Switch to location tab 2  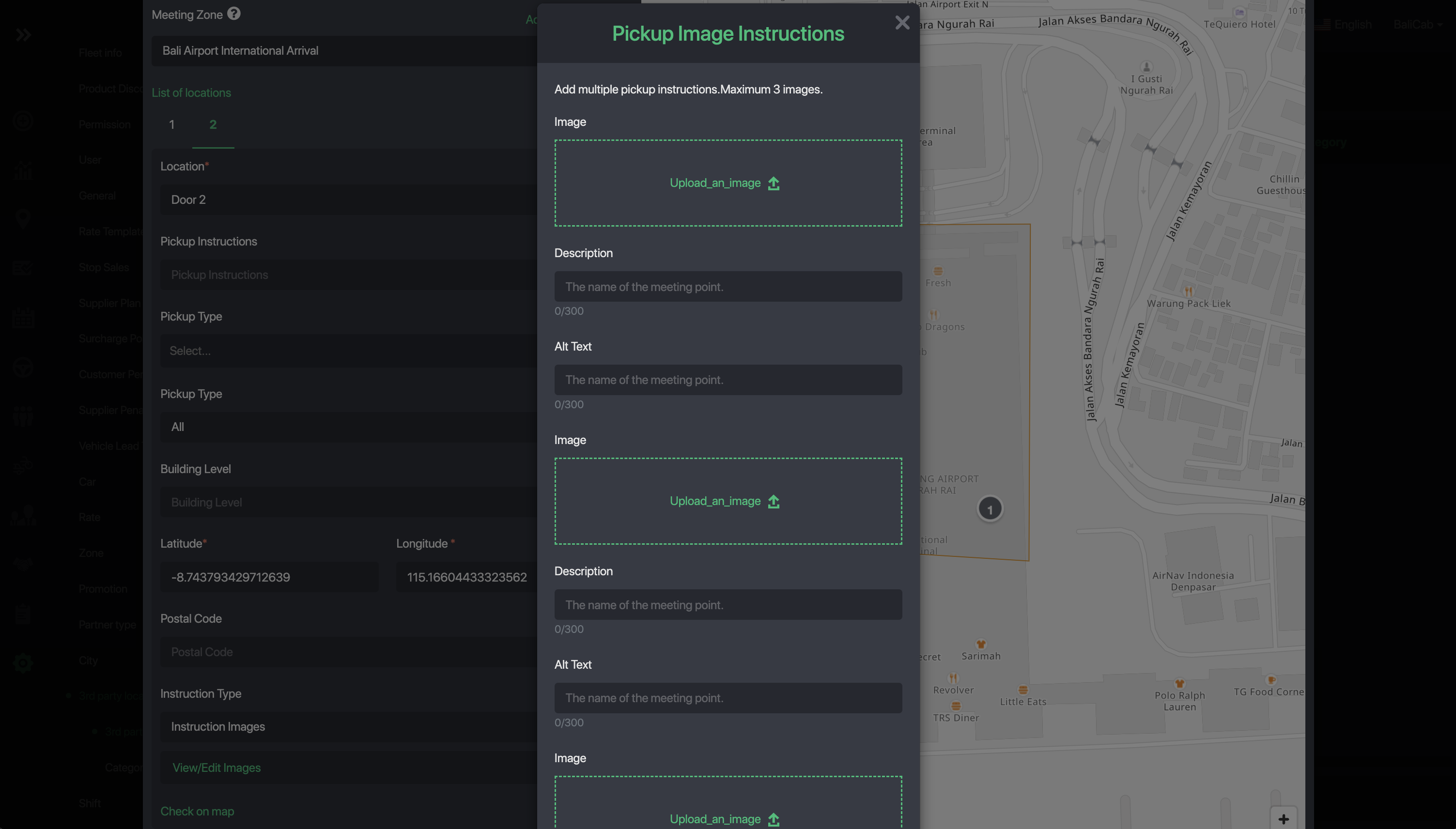tap(213, 125)
